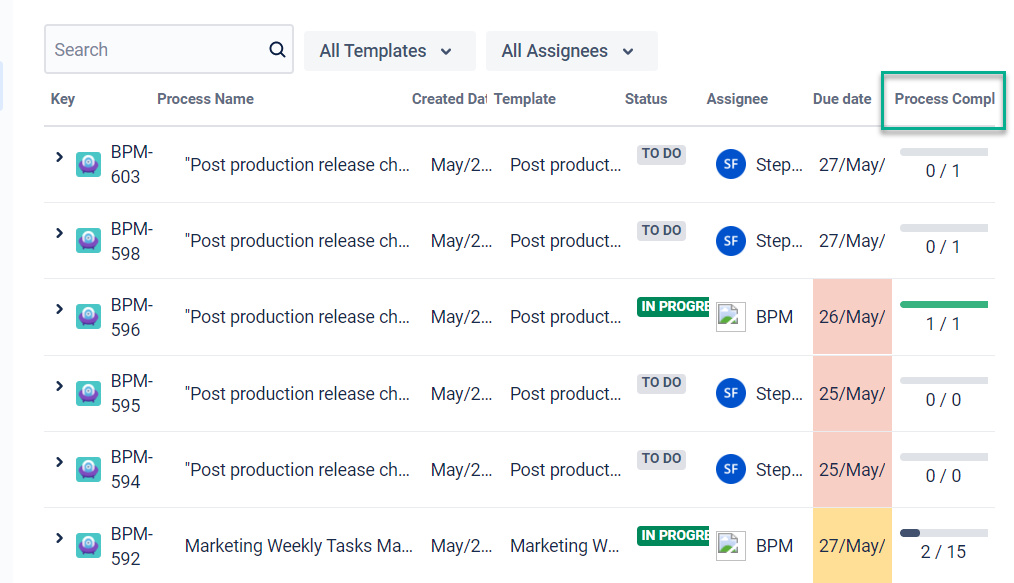1014x583 pixels.
Task: Click SF avatar in BPM-598 row
Action: (x=731, y=240)
